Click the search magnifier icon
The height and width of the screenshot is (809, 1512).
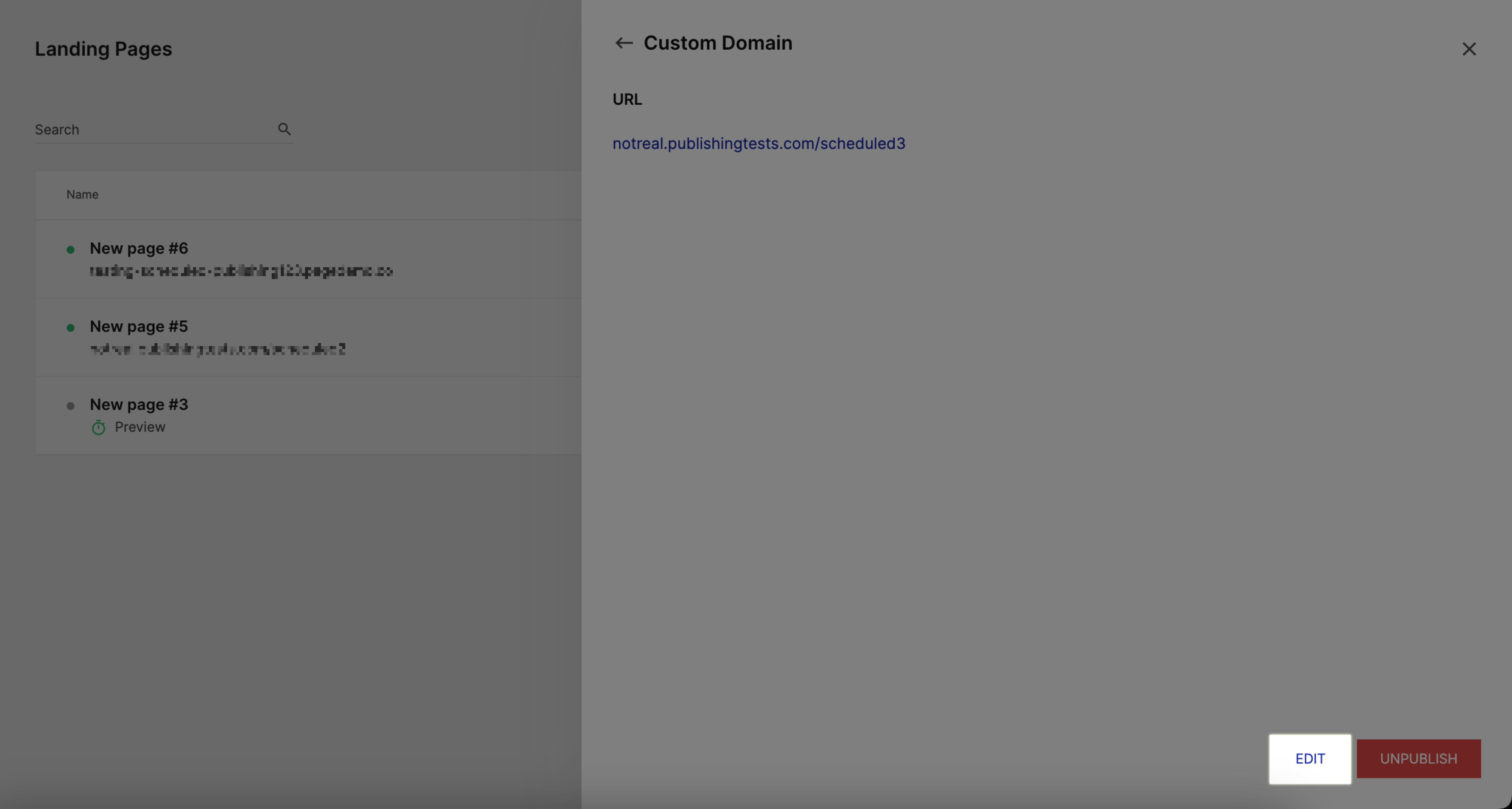[x=284, y=129]
